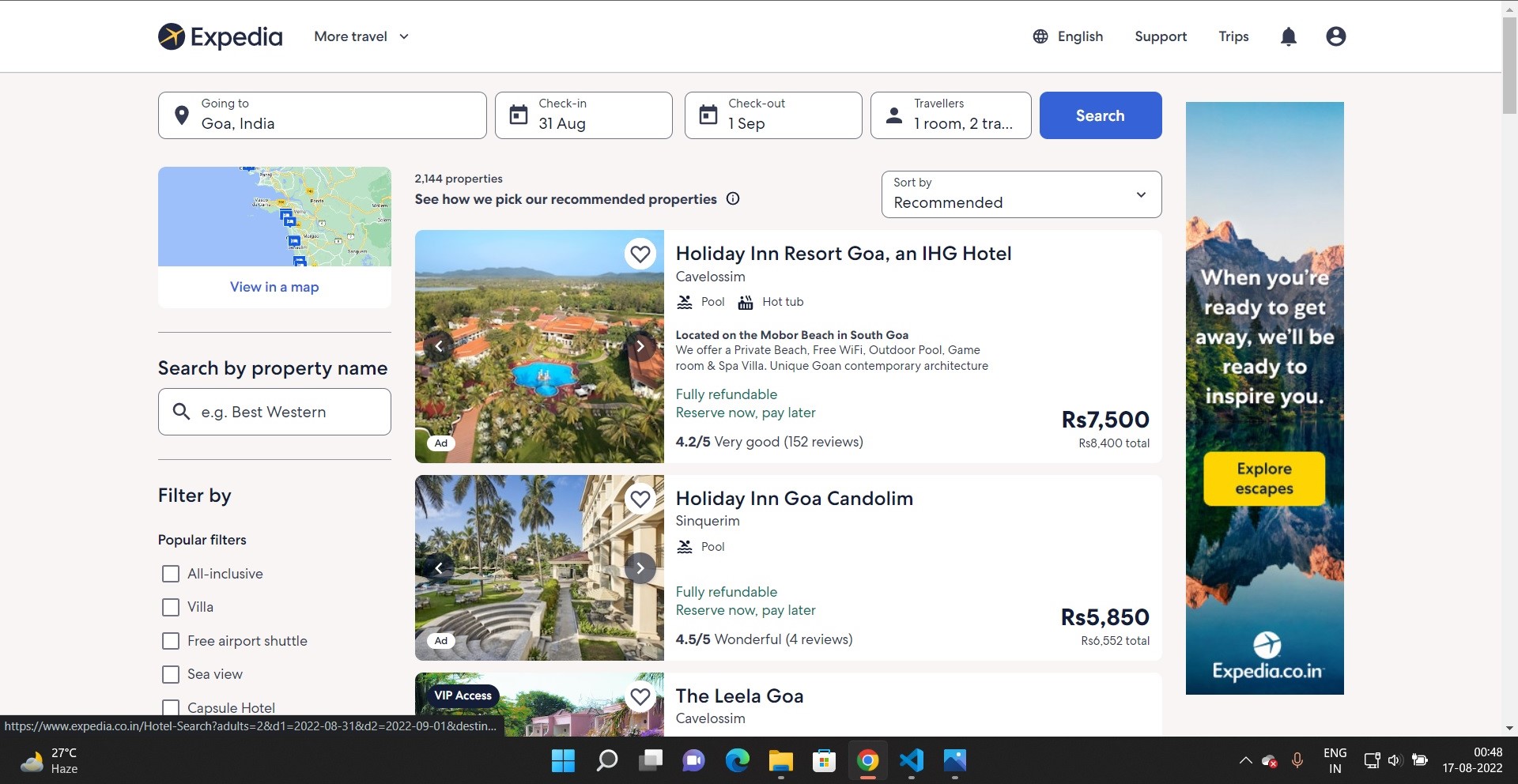Show previous photo of Holiday Inn Goa Candolim
The height and width of the screenshot is (784, 1518).
pyautogui.click(x=439, y=567)
